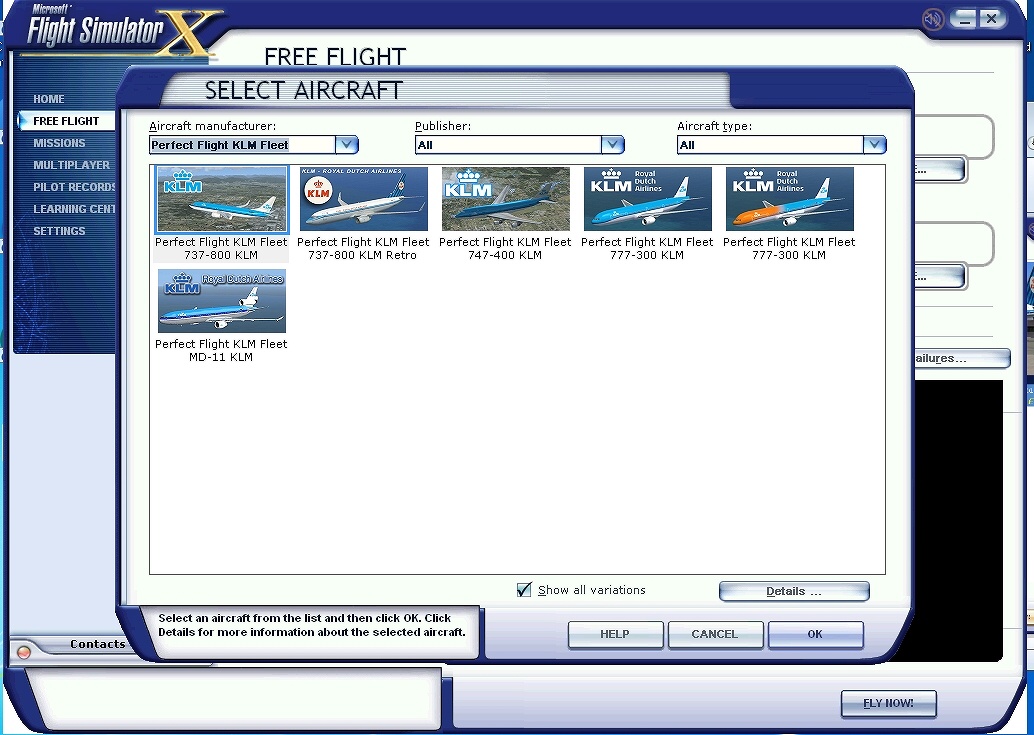
Task: Click the sound speaker icon in title bar
Action: point(933,19)
